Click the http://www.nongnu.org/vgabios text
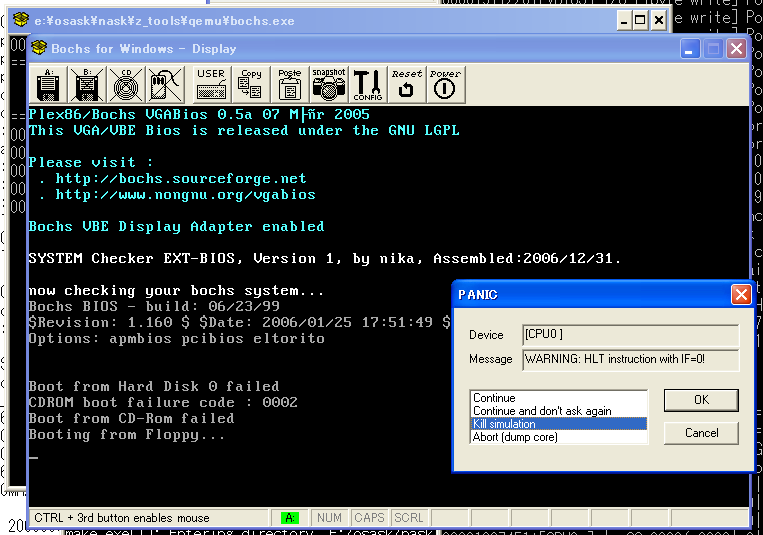The height and width of the screenshot is (535, 763). 185,195
